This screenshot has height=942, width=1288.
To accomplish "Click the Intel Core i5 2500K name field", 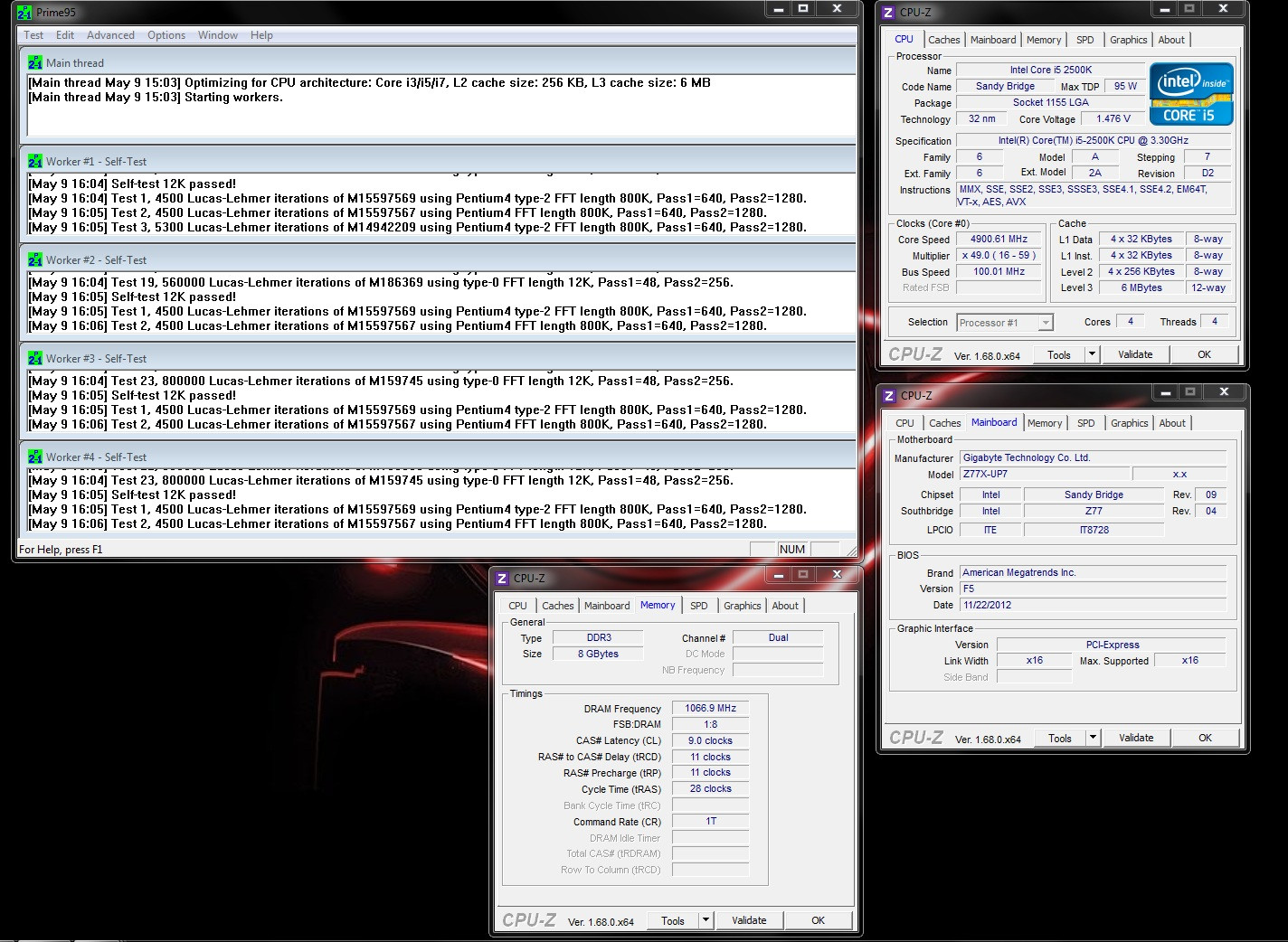I will click(1050, 70).
